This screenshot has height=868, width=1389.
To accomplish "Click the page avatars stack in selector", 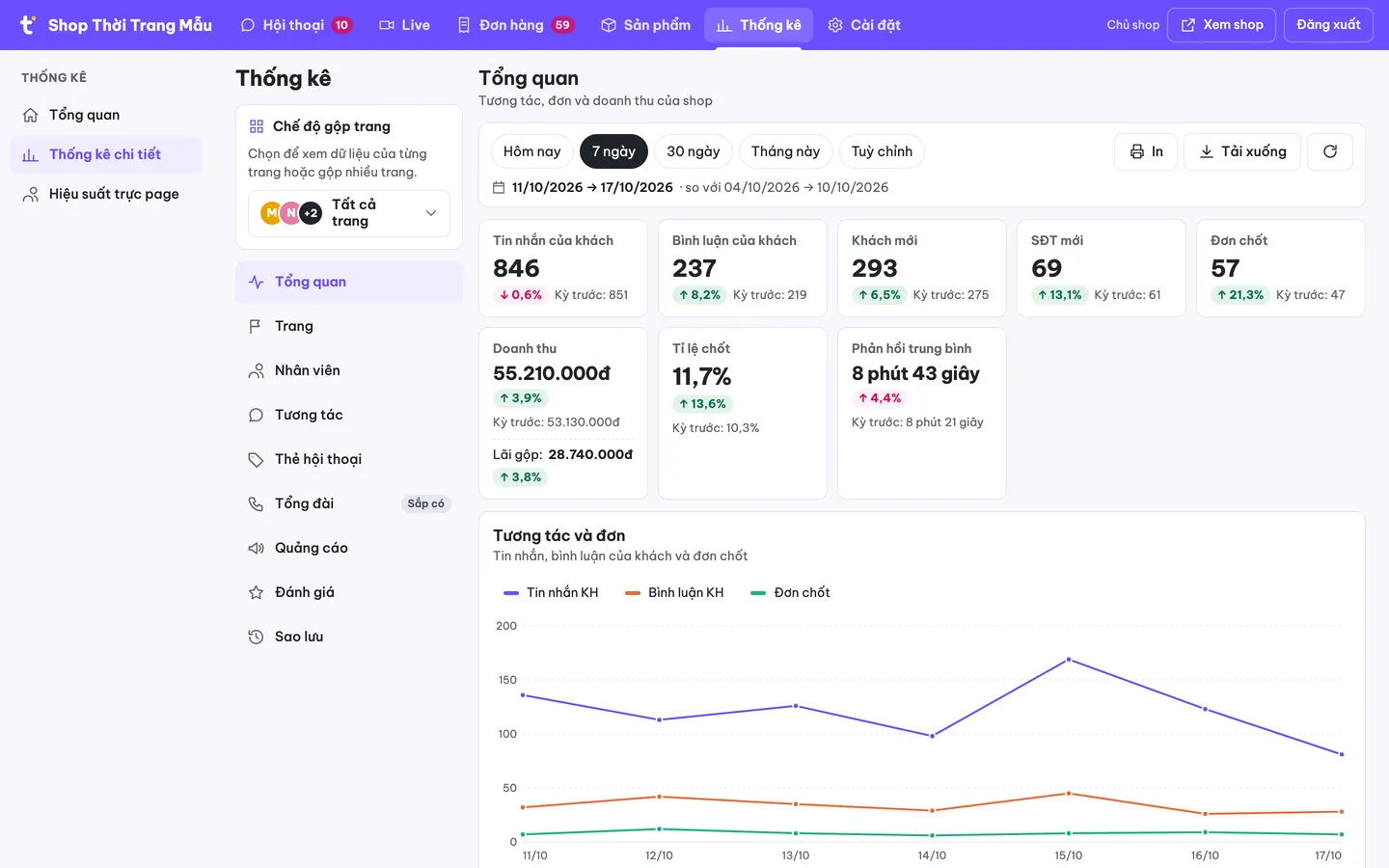I will [x=291, y=213].
